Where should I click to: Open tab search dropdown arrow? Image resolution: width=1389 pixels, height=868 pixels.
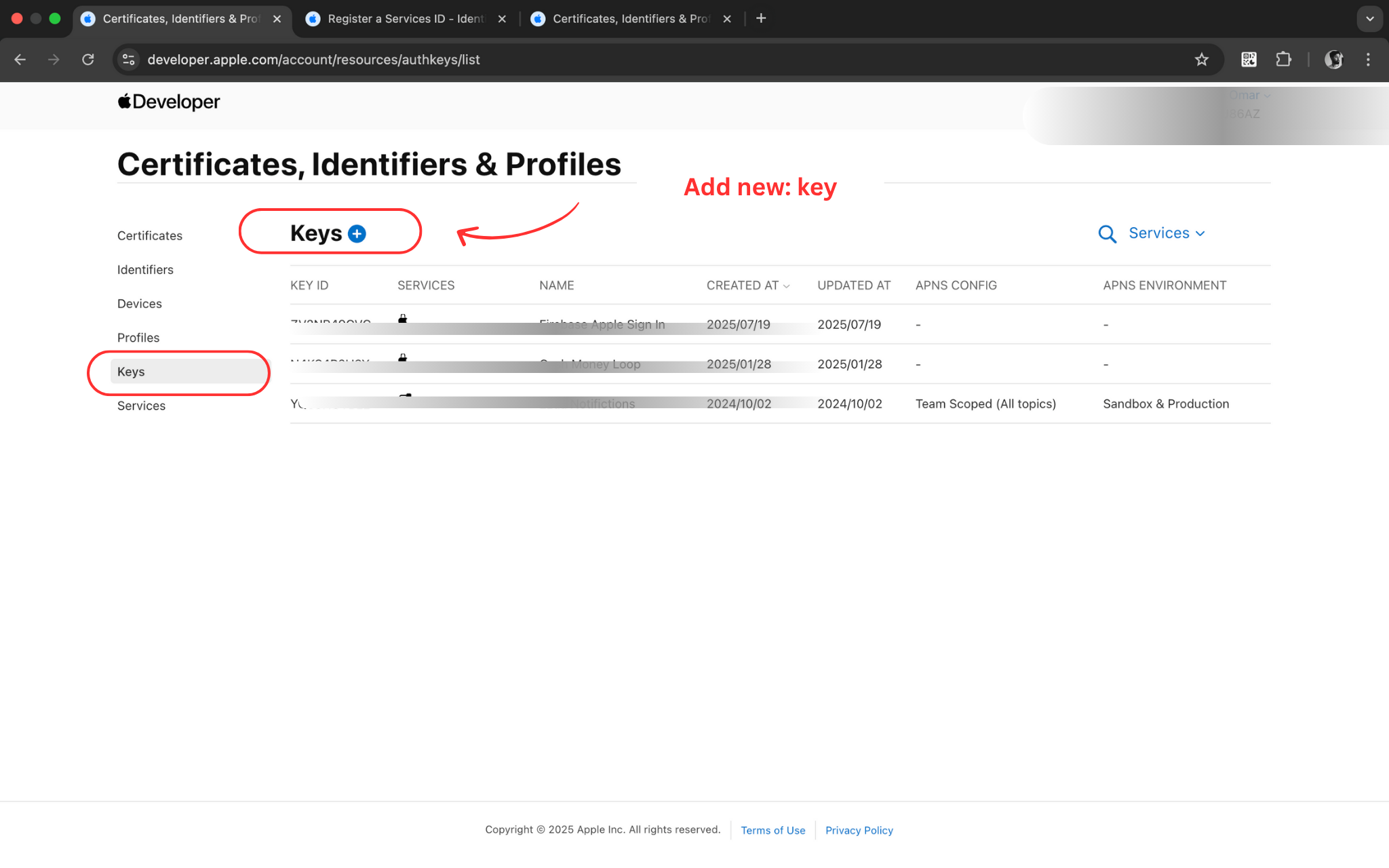(1369, 18)
